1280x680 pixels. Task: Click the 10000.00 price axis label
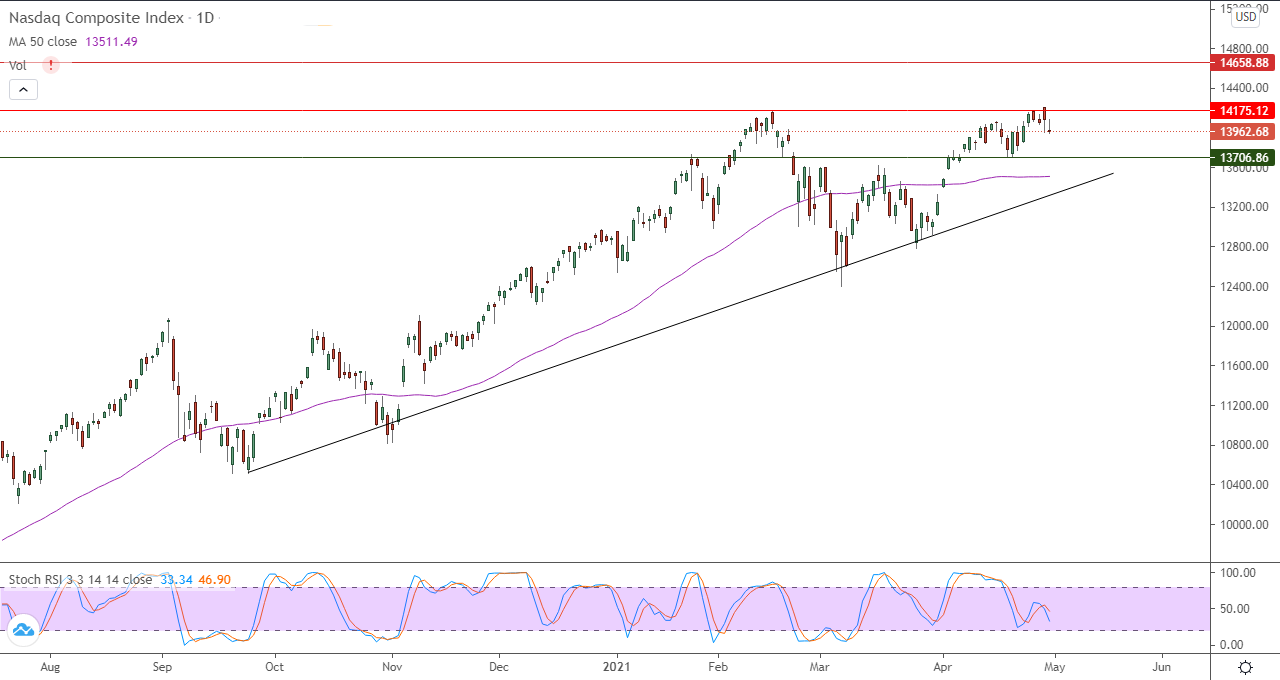[1245, 525]
